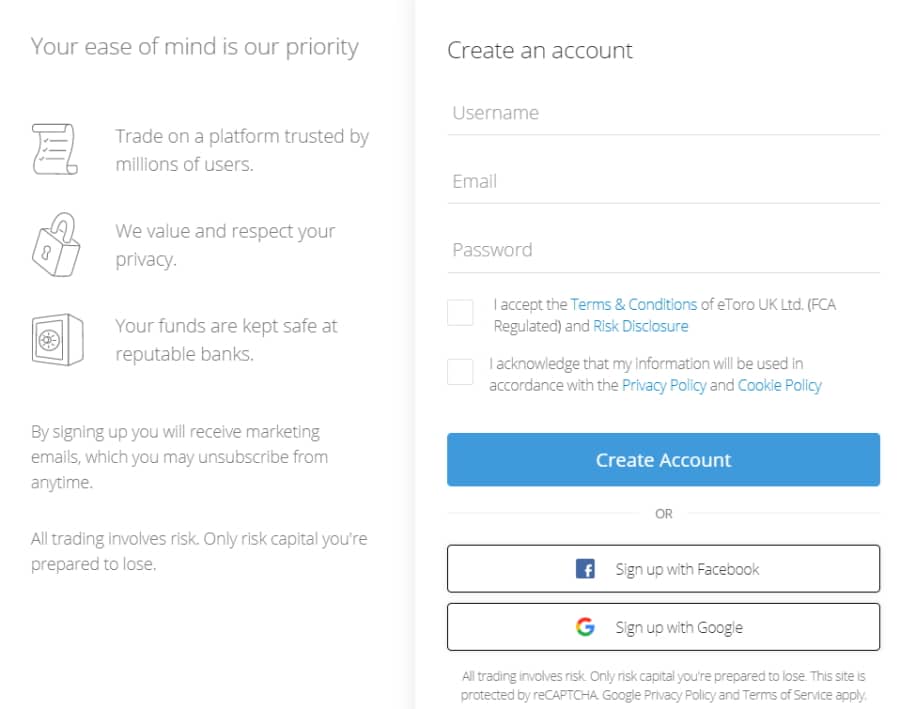The image size is (900, 709).
Task: Open the Risk Disclosure link
Action: click(641, 326)
